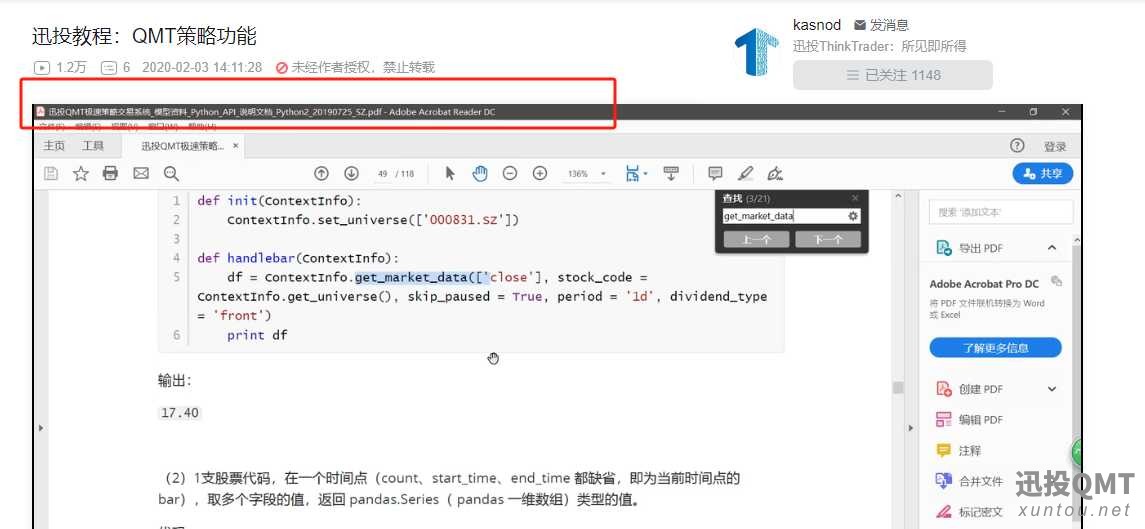Click the 导出 PDF label
This screenshot has width=1145, height=529.
981,248
